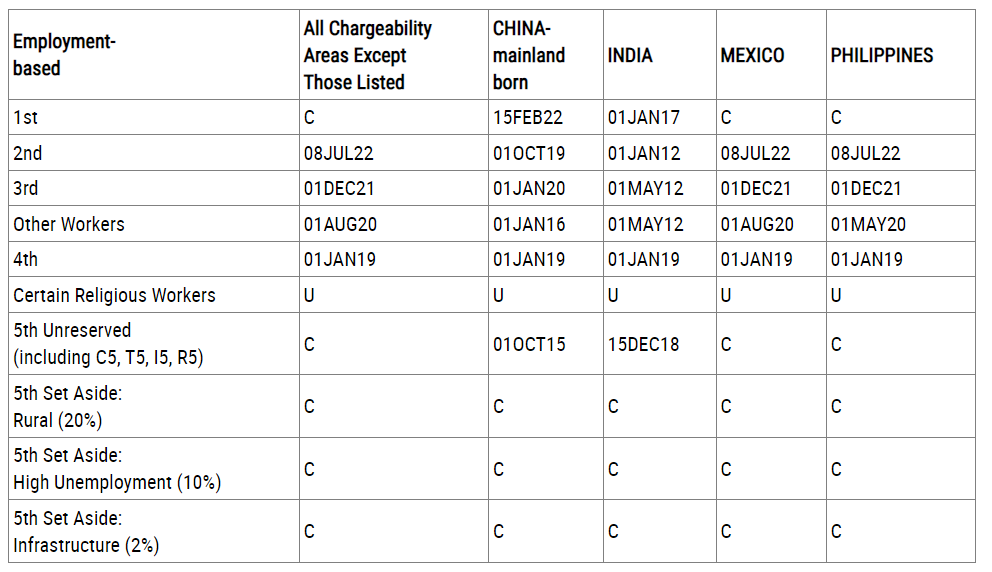Image resolution: width=992 pixels, height=572 pixels.
Task: Click the Employment-based header cell
Action: 154,54
